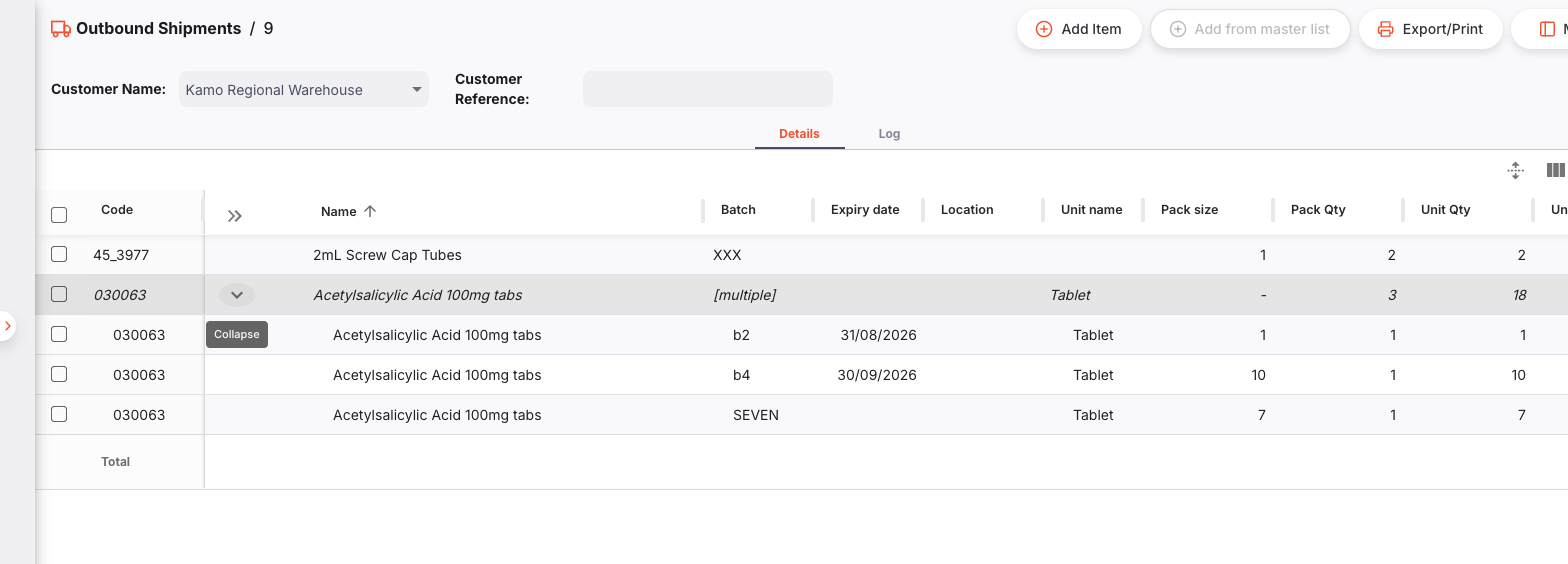Open the left sidebar with arrow handle
This screenshot has height=564, width=1568.
pyautogui.click(x=7, y=326)
